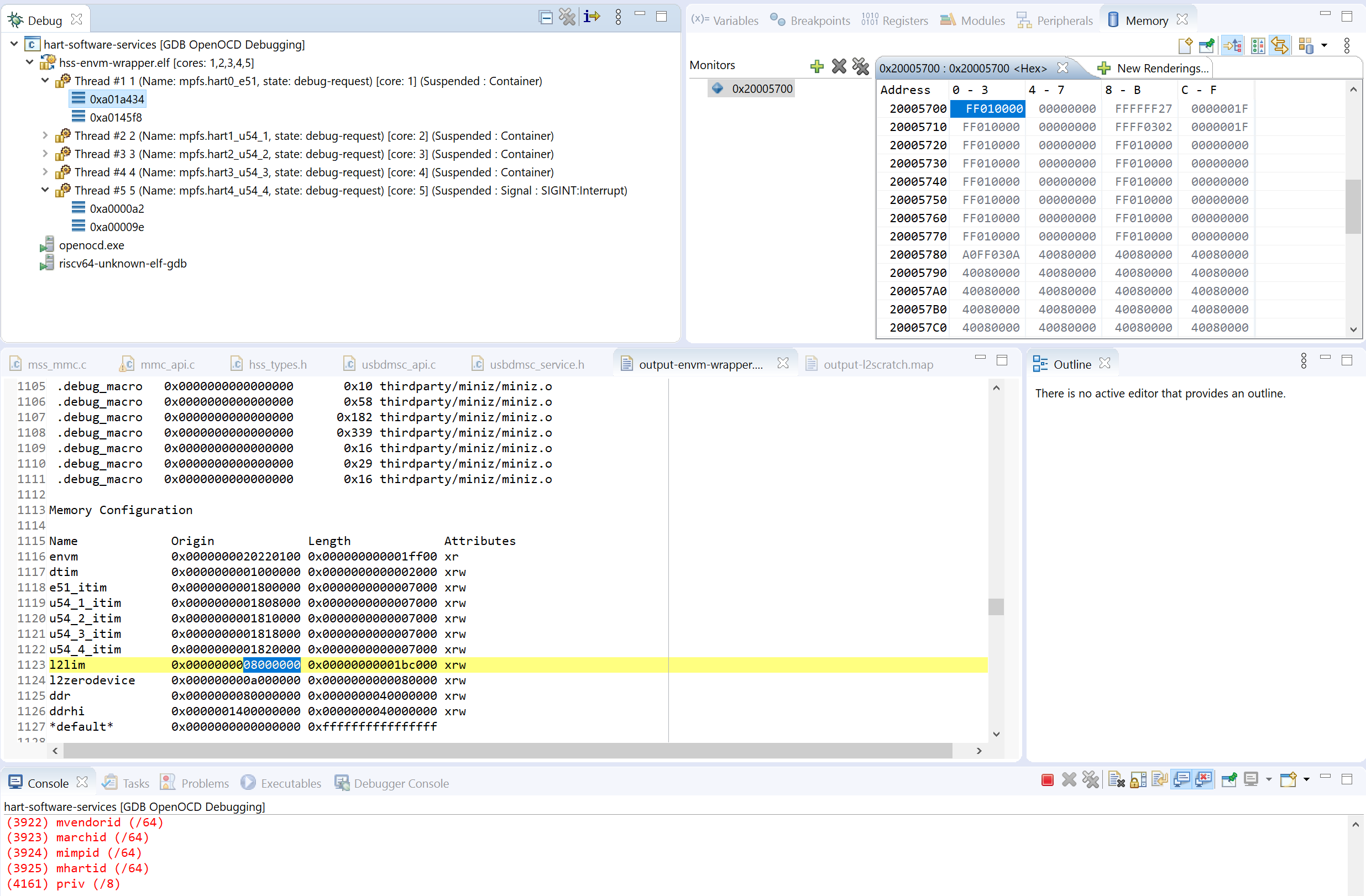Screen dimensions: 1366x896
Task: Remove the selected memory monitor
Action: pos(839,65)
